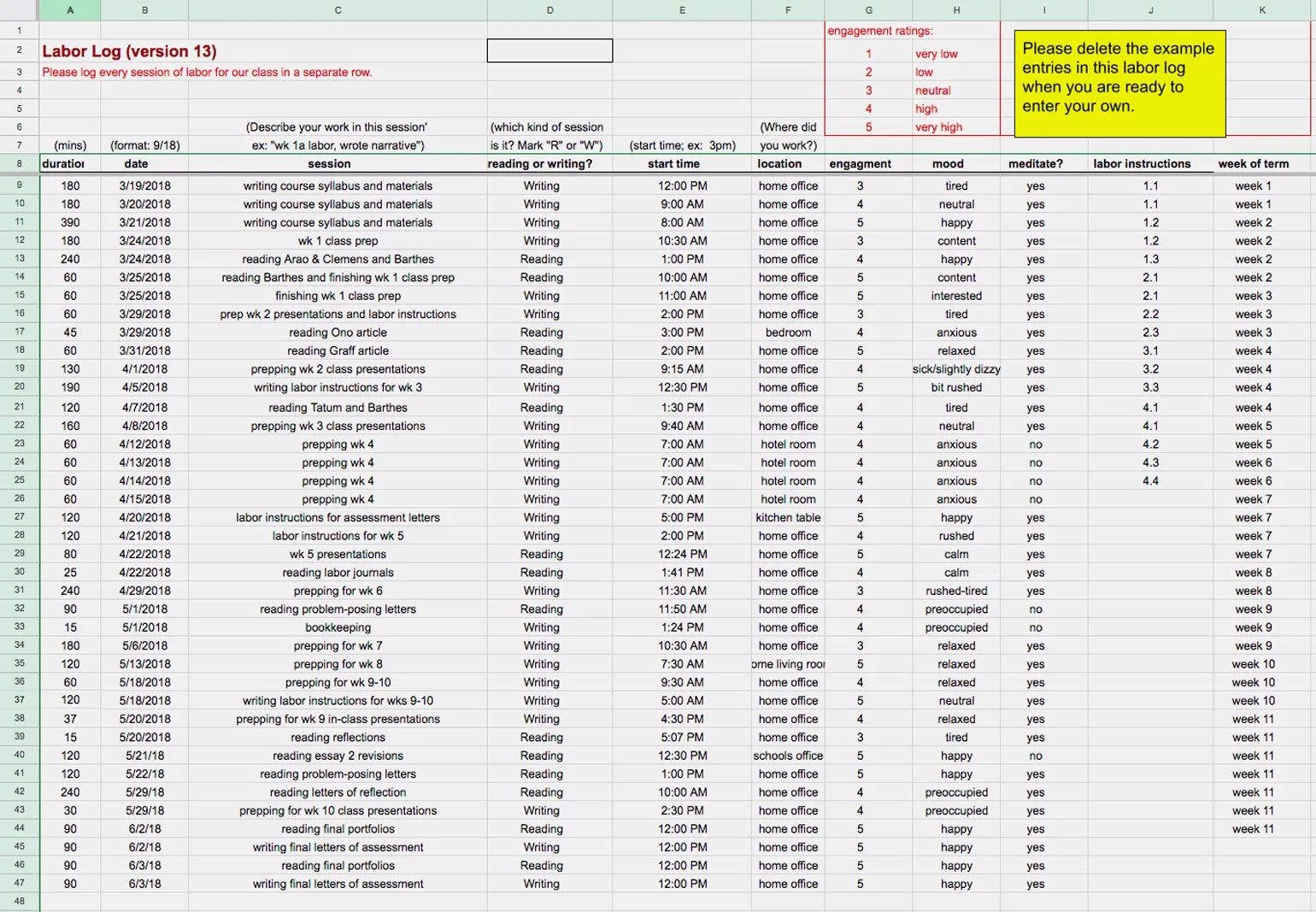
Task: Click the 'rushed-tired' mood cell
Action: coord(956,591)
